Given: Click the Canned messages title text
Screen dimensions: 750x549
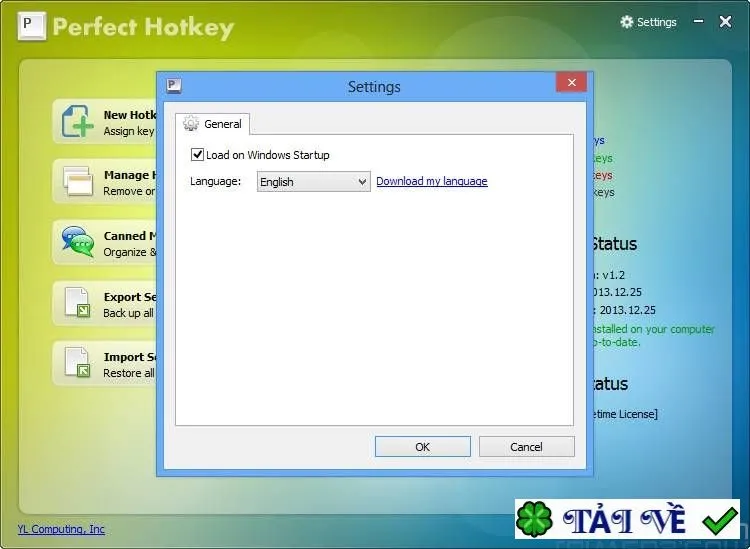Looking at the screenshot, I should pos(130,236).
